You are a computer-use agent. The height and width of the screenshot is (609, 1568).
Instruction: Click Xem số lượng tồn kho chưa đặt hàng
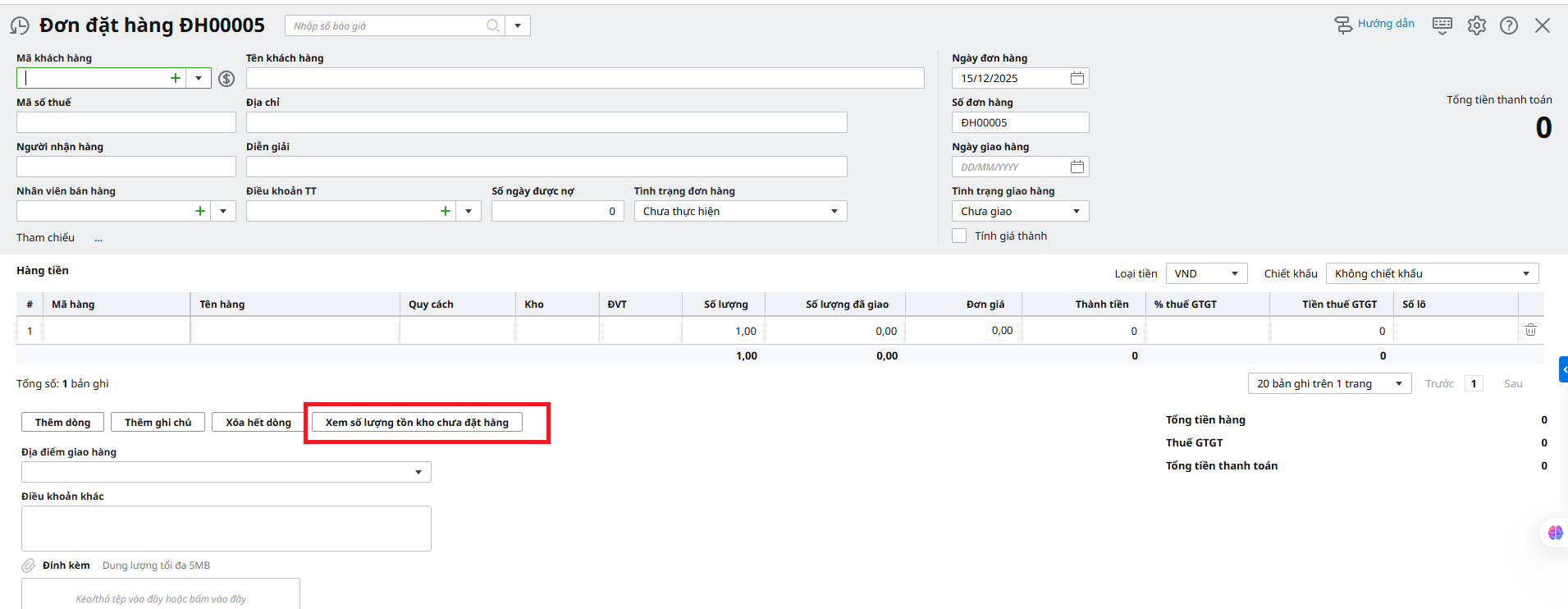coord(417,422)
